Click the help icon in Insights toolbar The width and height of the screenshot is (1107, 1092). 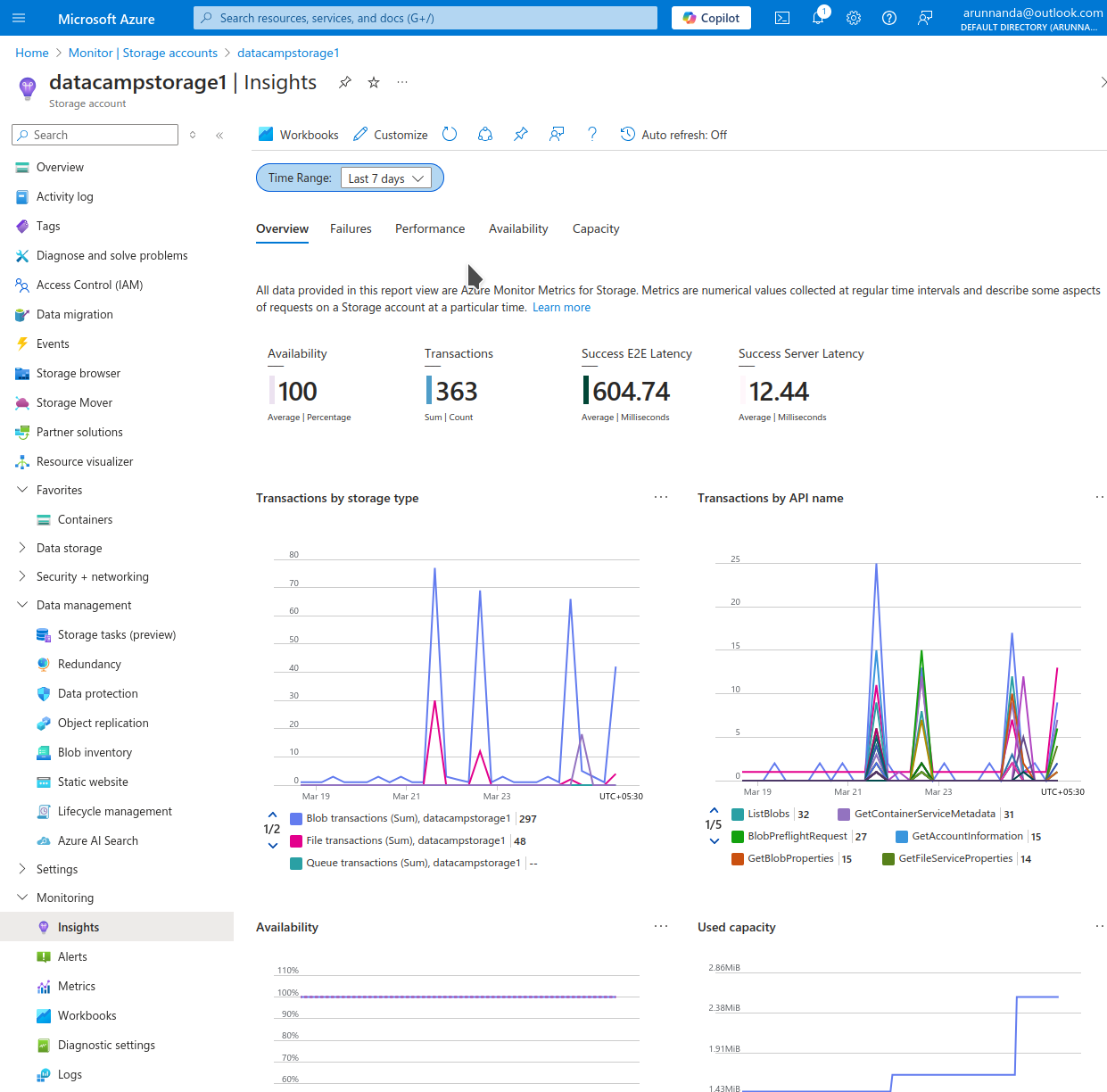point(592,134)
